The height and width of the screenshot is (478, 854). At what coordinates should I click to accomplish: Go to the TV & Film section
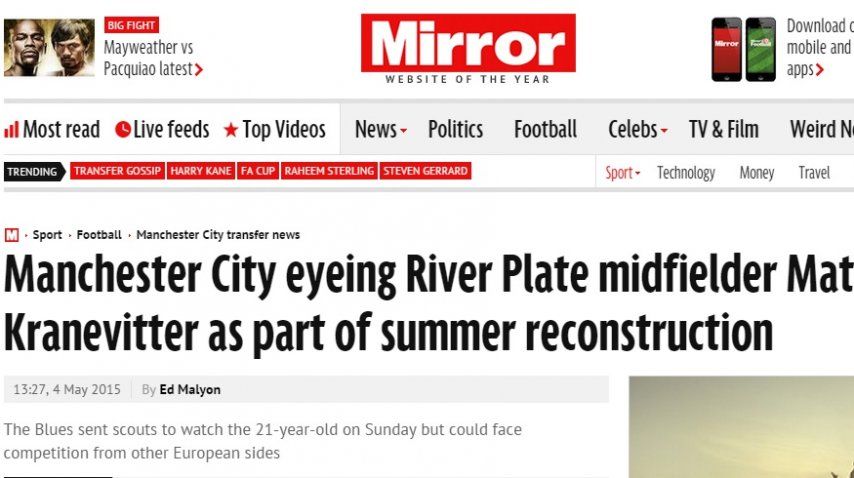[723, 130]
